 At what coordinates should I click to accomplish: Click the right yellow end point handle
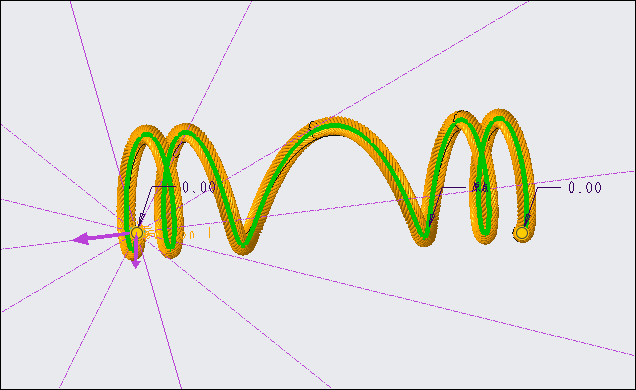[x=522, y=233]
